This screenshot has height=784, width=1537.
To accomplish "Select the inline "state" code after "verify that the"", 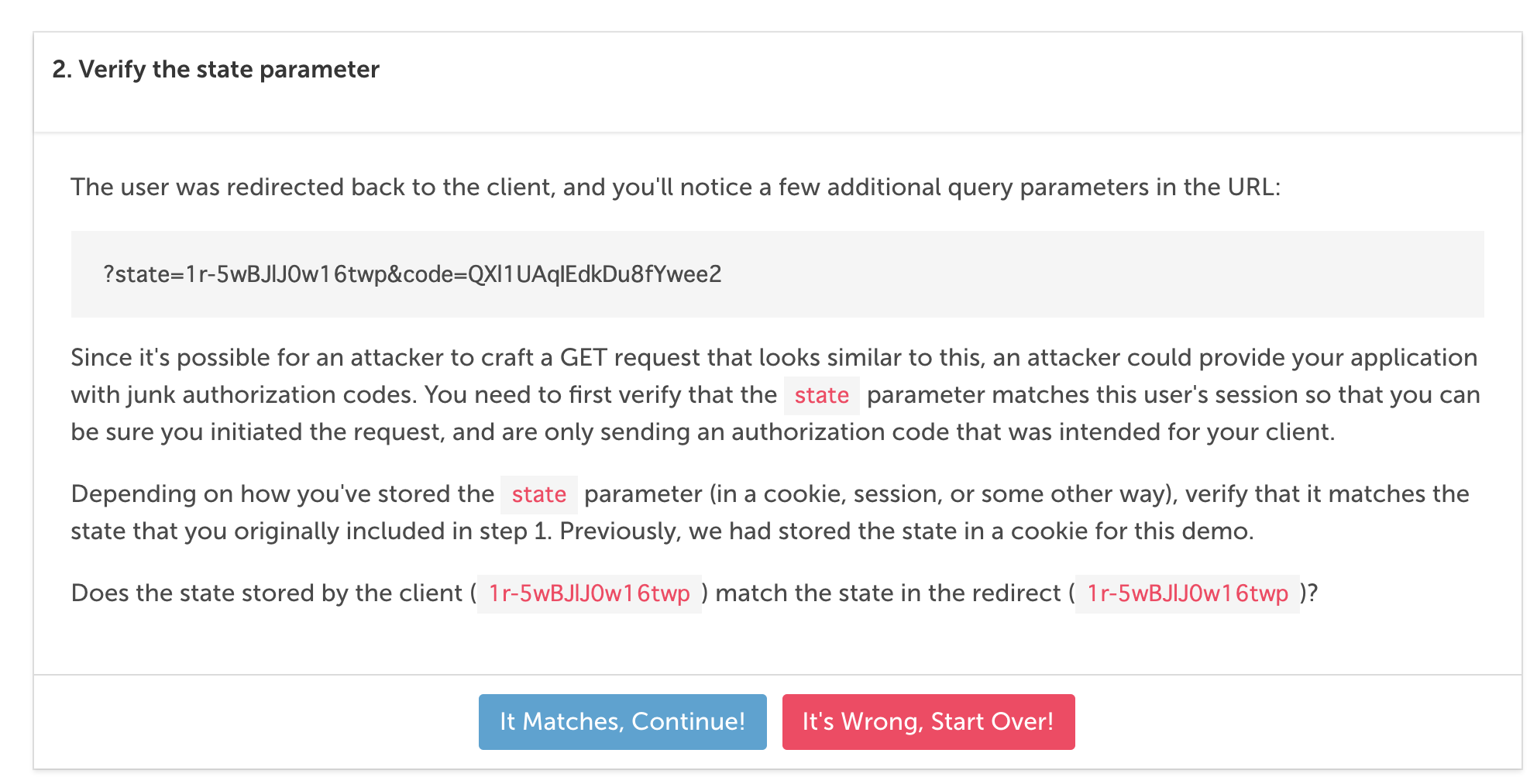I will [x=822, y=395].
